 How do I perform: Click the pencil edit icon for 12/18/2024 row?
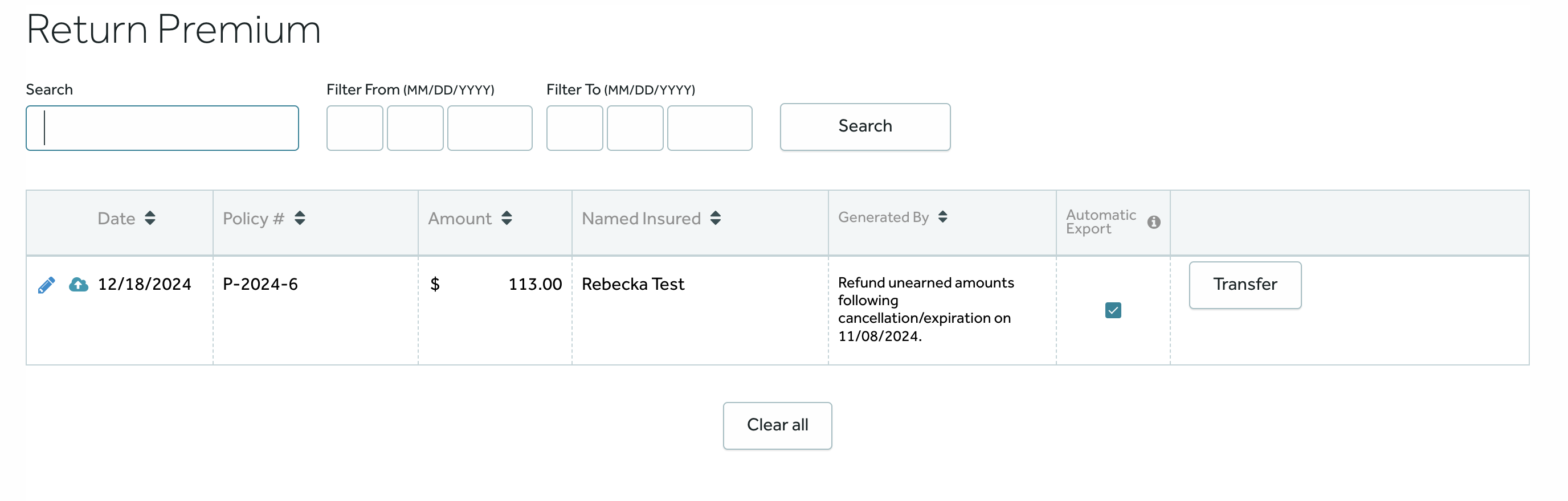click(46, 285)
